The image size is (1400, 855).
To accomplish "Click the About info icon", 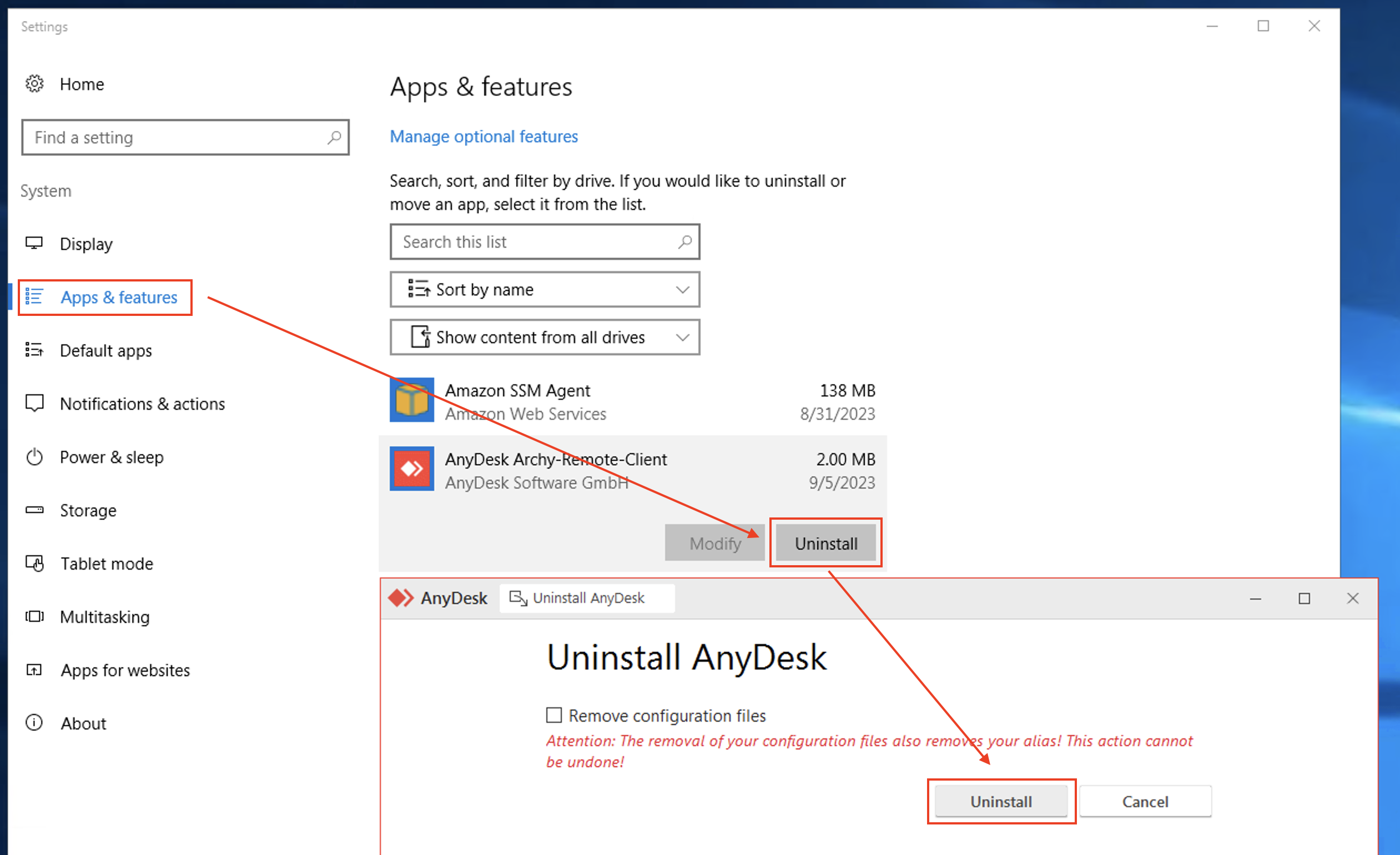I will (34, 723).
